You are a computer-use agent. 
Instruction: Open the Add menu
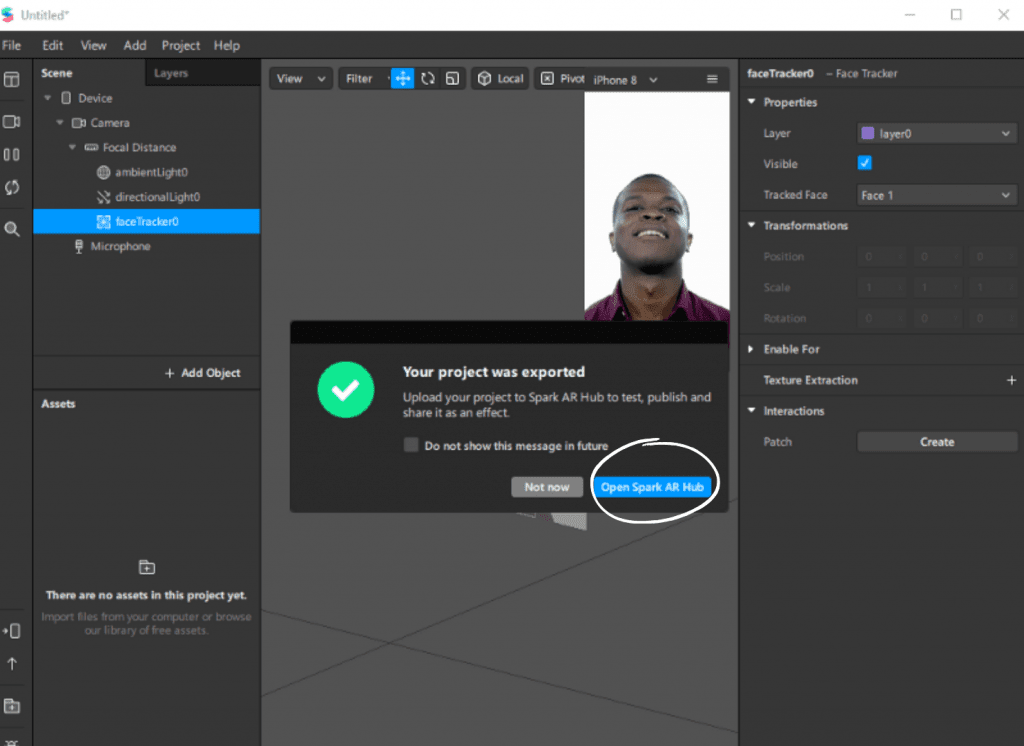(135, 46)
